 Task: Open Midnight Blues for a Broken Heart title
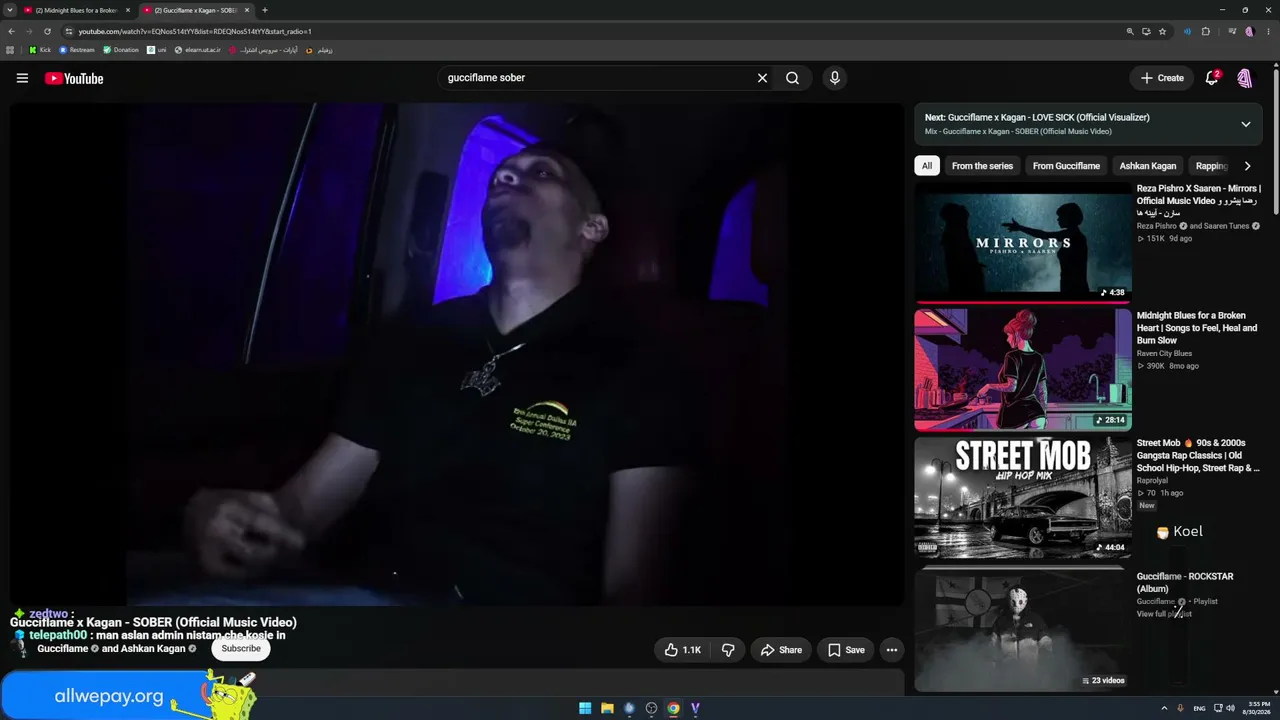[x=1197, y=328]
